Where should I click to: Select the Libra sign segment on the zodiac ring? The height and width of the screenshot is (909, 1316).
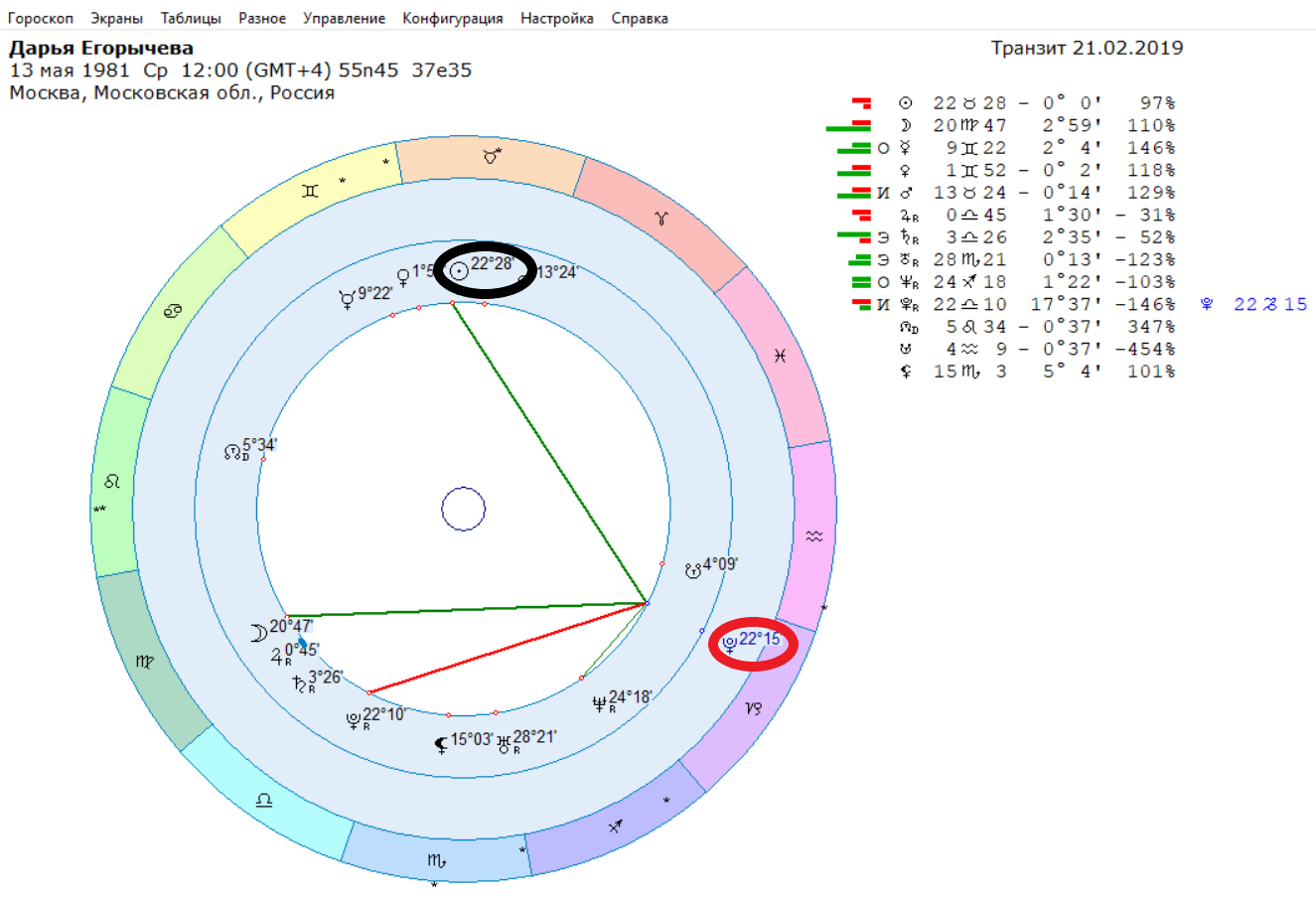pyautogui.click(x=265, y=800)
